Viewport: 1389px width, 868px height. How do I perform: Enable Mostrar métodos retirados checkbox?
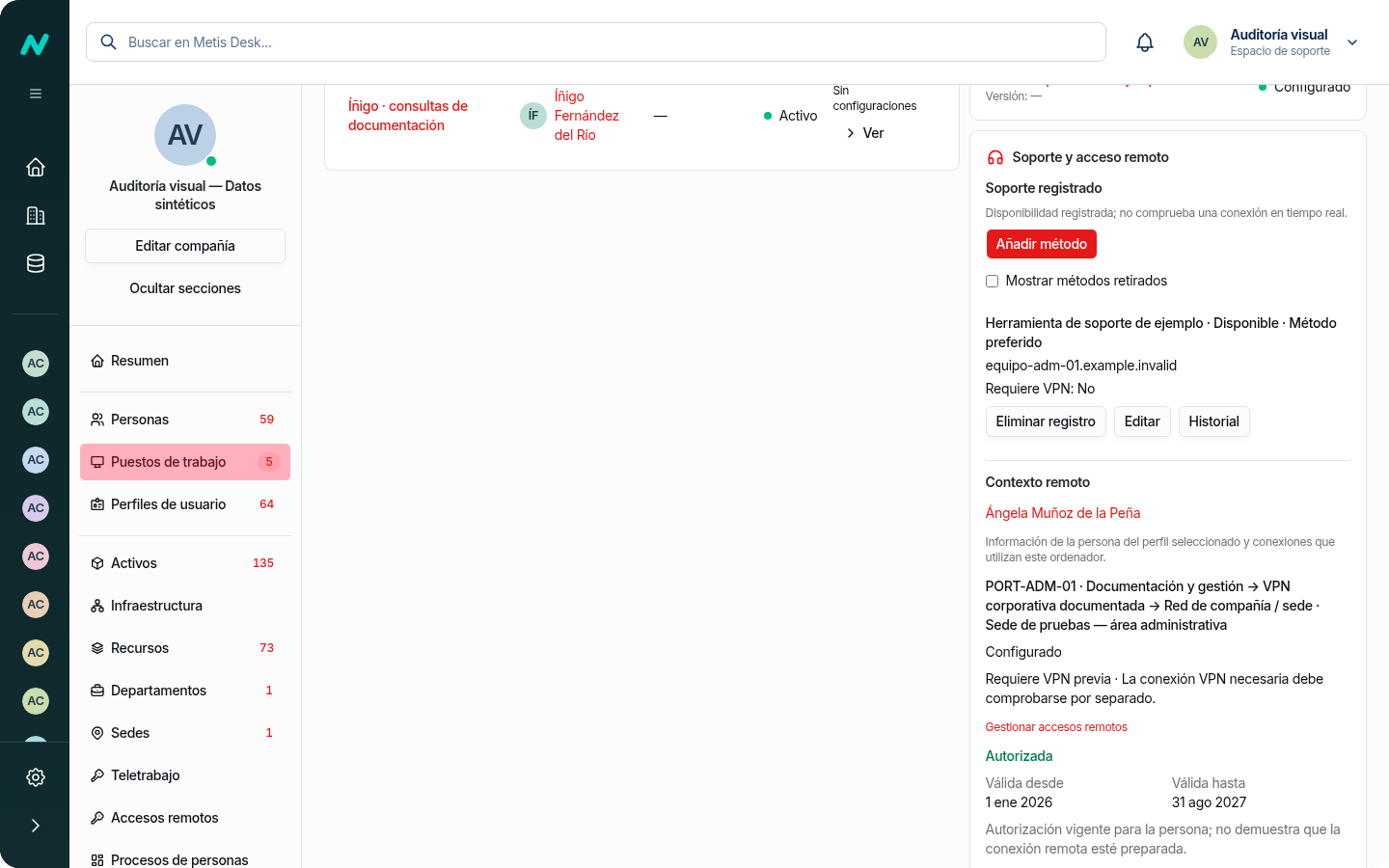992,281
